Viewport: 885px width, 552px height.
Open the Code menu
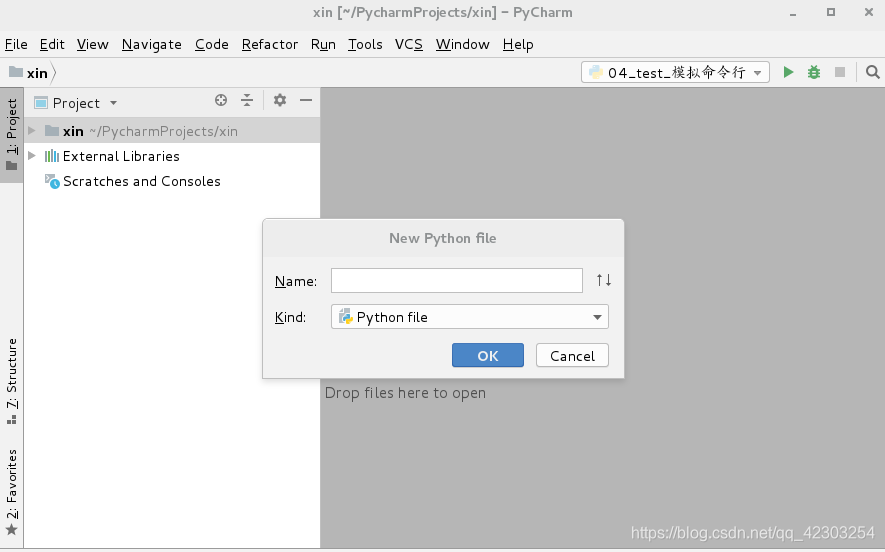click(x=212, y=44)
